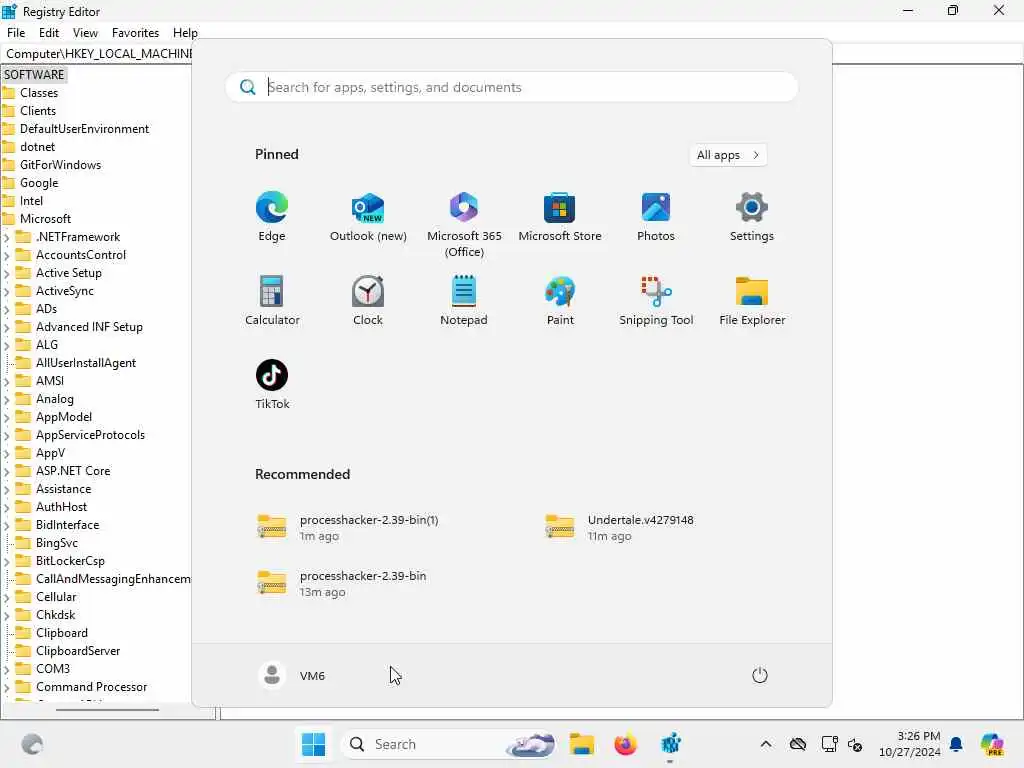Open the Favorites menu in Registry Editor
1024x768 pixels.
135,33
